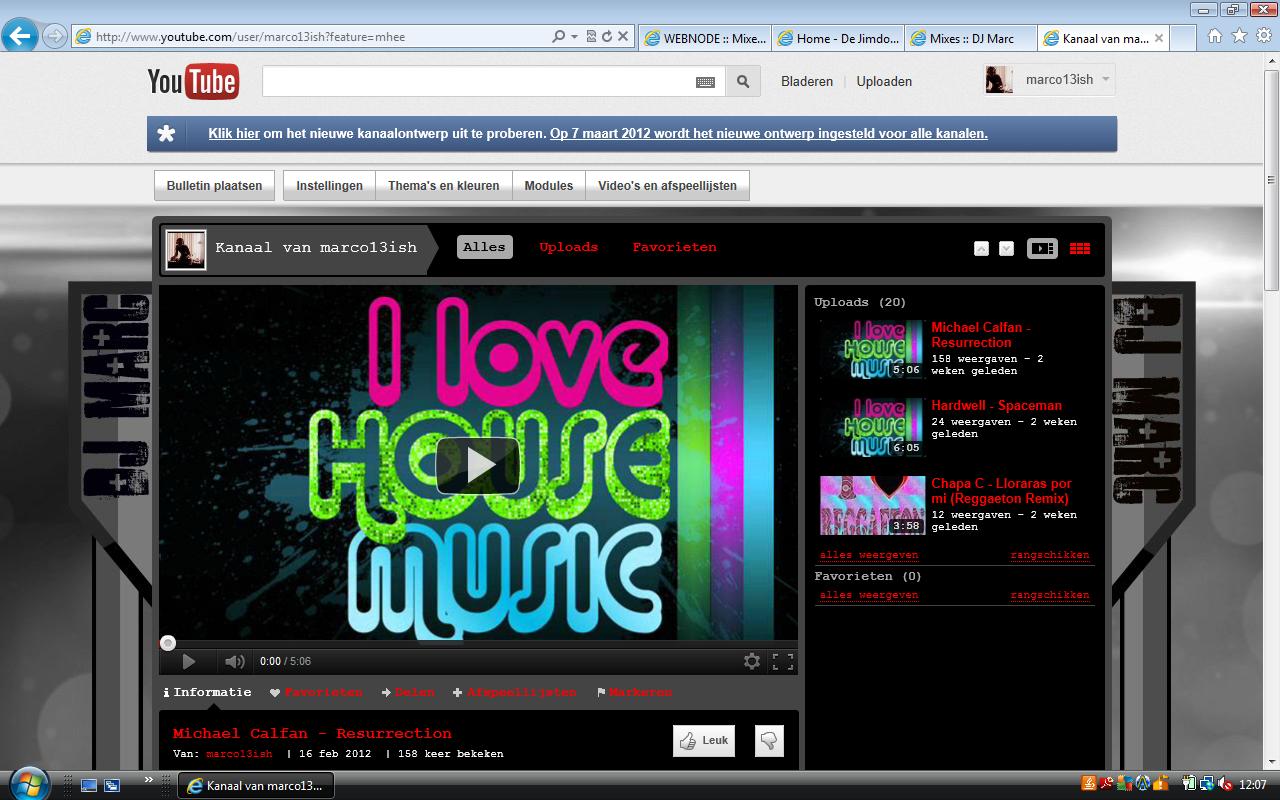
Task: Click rangschikken under Favorieten (0)
Action: click(1050, 595)
